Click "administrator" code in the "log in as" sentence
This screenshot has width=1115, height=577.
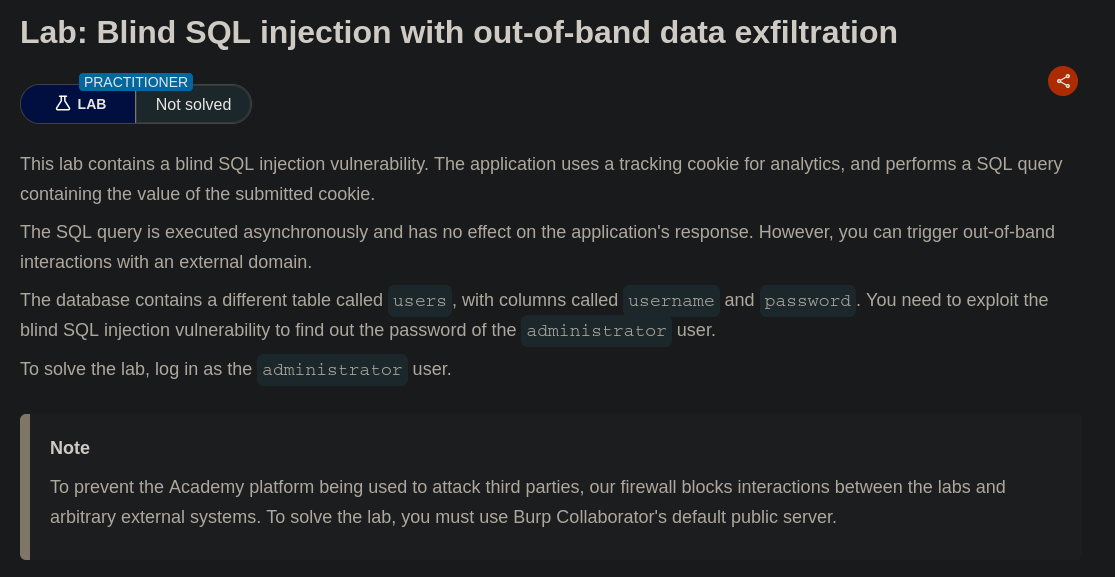pyautogui.click(x=332, y=370)
